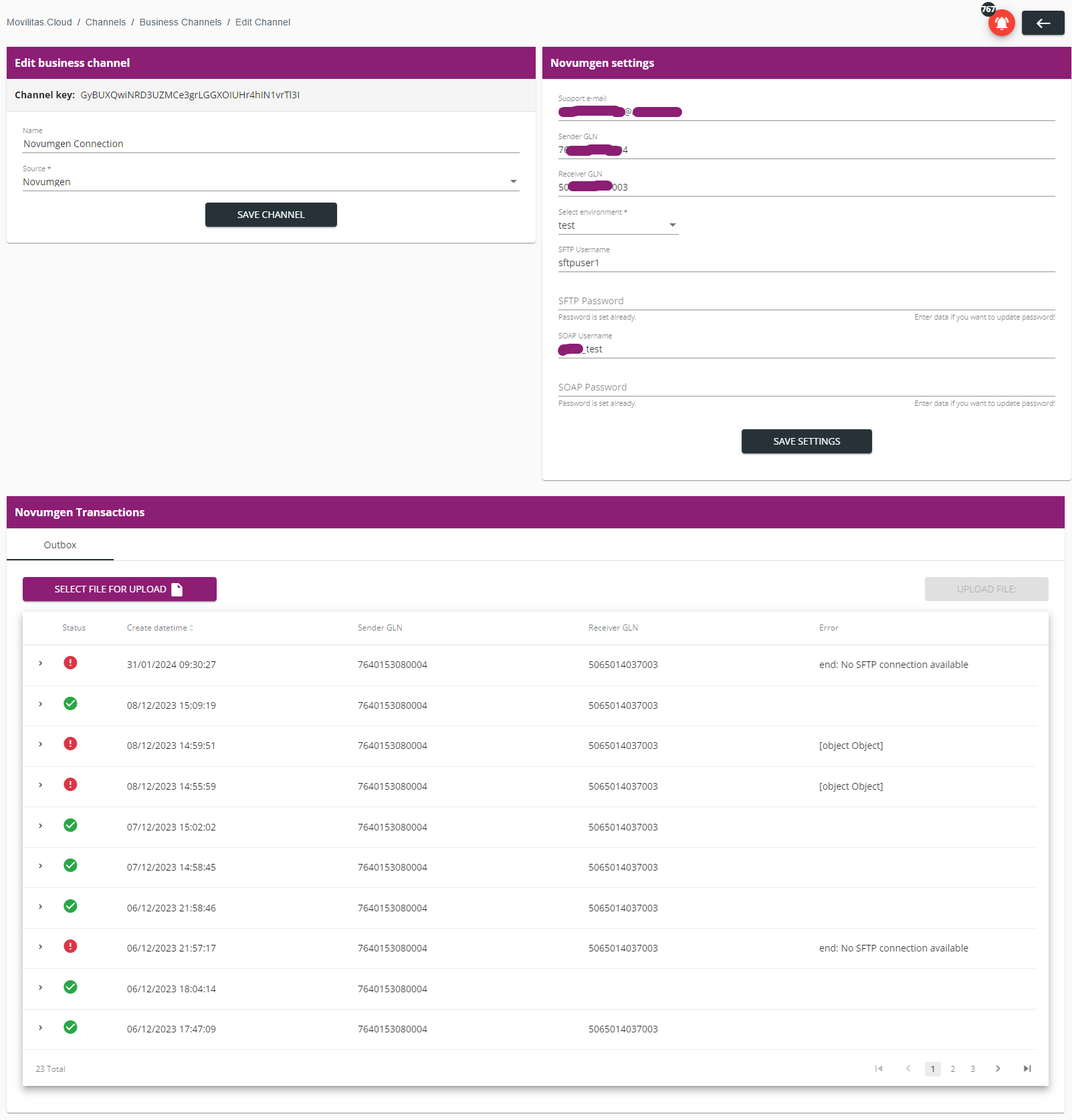The image size is (1072, 1120).
Task: Click the Edit Channel breadcrumb
Action: [263, 22]
